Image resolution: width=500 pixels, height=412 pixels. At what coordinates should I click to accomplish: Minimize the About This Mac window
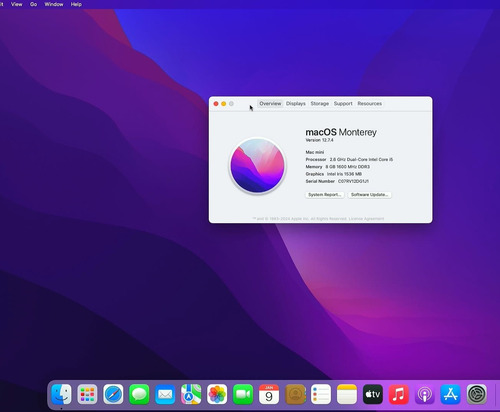(x=224, y=104)
